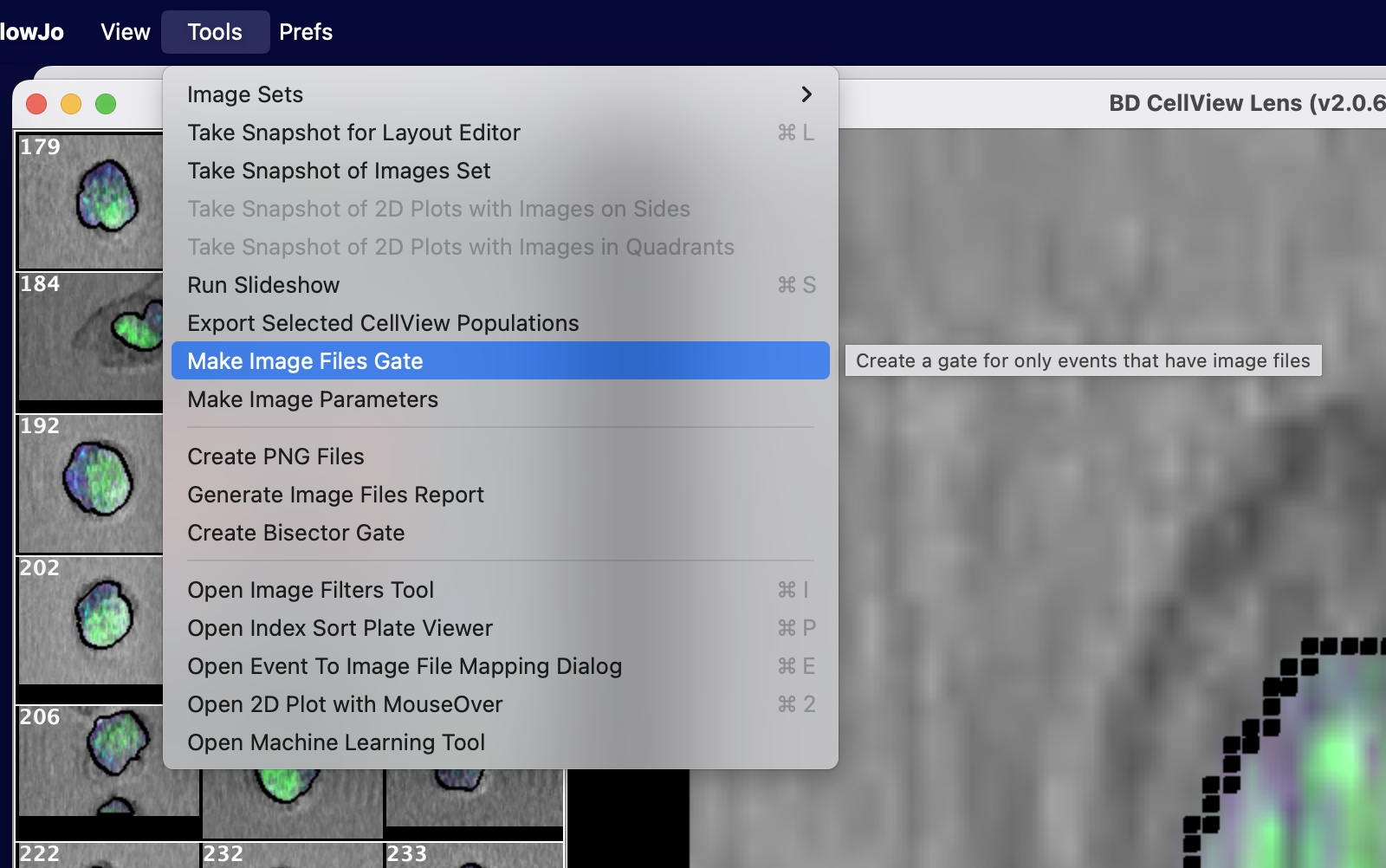Open 2D Plot with MouseOver
This screenshot has height=868, width=1386.
[501, 704]
